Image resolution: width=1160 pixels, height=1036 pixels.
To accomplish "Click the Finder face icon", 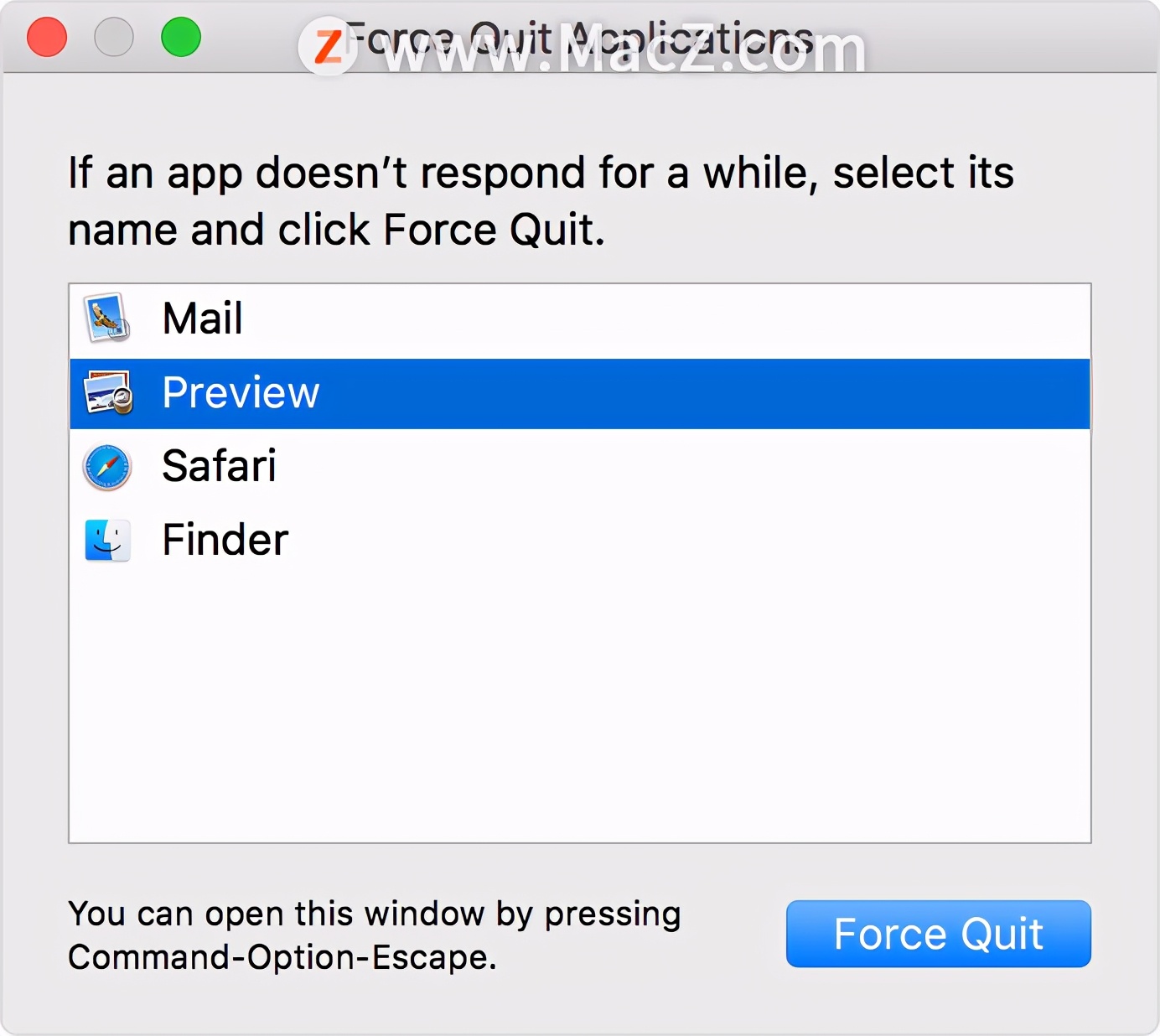I will (x=107, y=540).
